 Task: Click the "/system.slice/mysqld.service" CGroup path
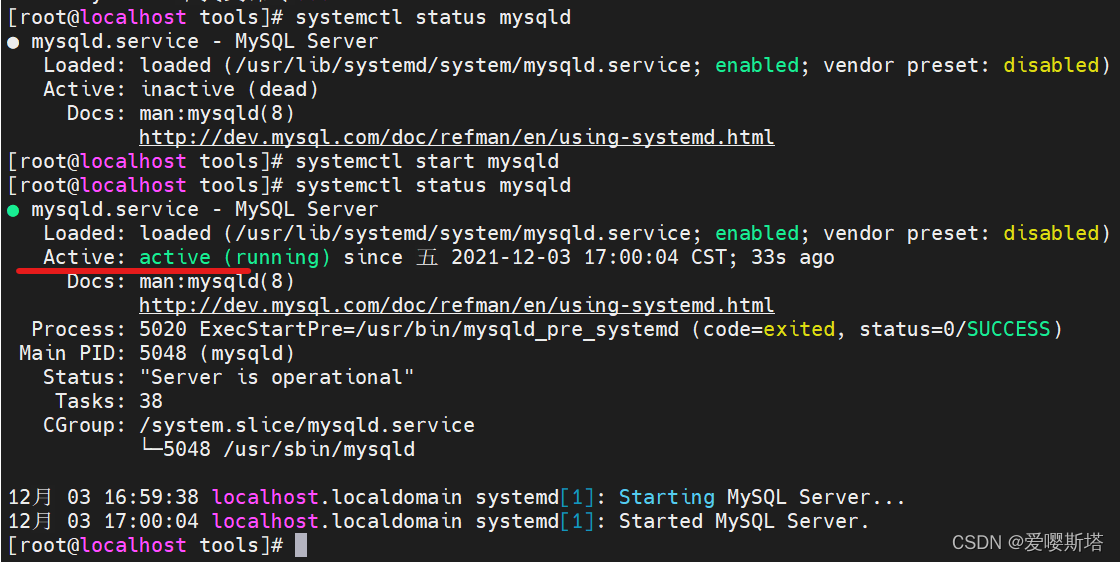pyautogui.click(x=307, y=426)
